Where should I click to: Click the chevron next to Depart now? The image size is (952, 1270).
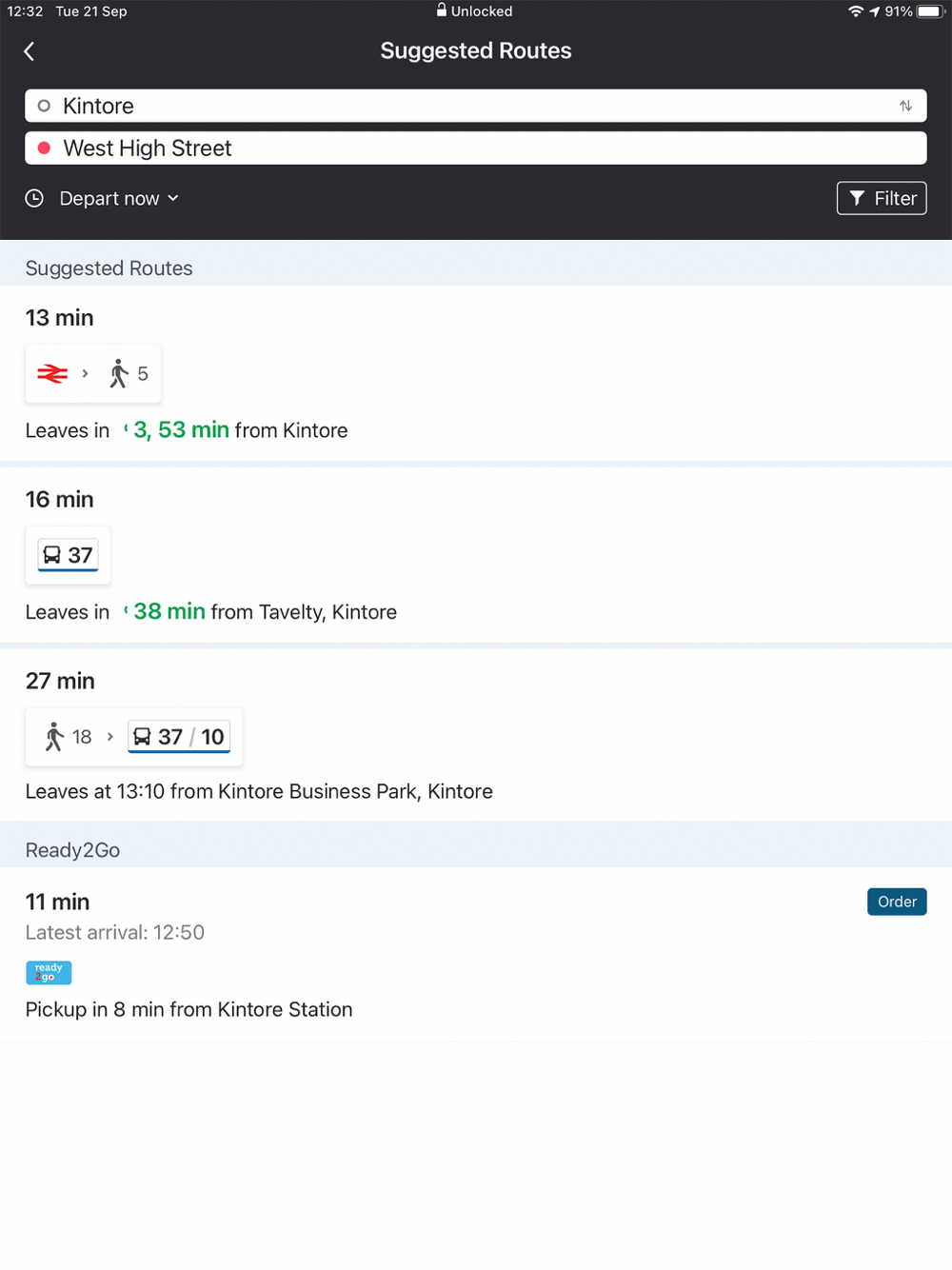click(x=173, y=198)
